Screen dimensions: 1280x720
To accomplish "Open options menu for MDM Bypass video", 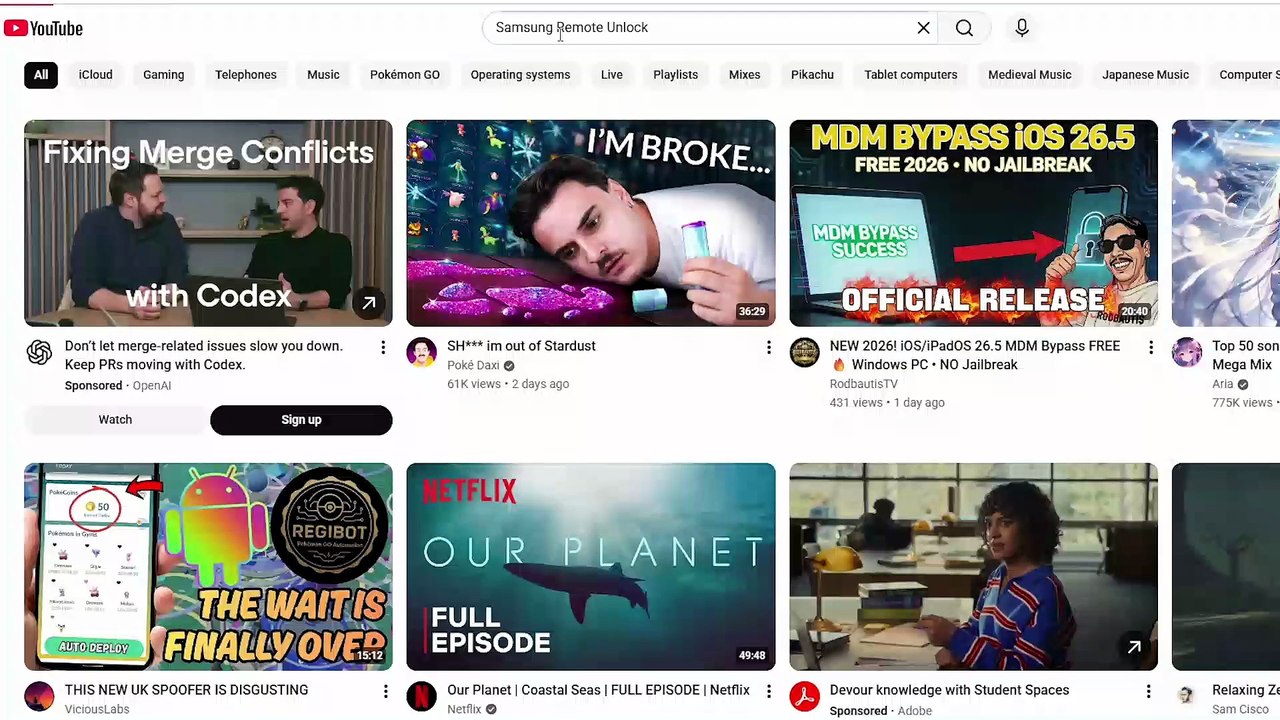I will point(1151,347).
